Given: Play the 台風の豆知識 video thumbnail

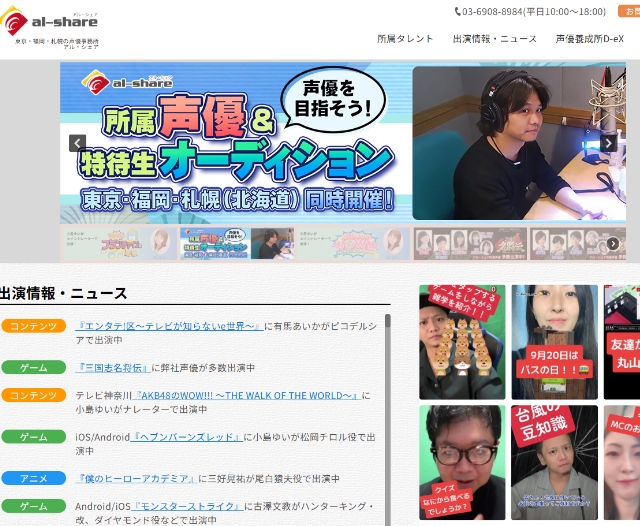Looking at the screenshot, I should [554, 461].
